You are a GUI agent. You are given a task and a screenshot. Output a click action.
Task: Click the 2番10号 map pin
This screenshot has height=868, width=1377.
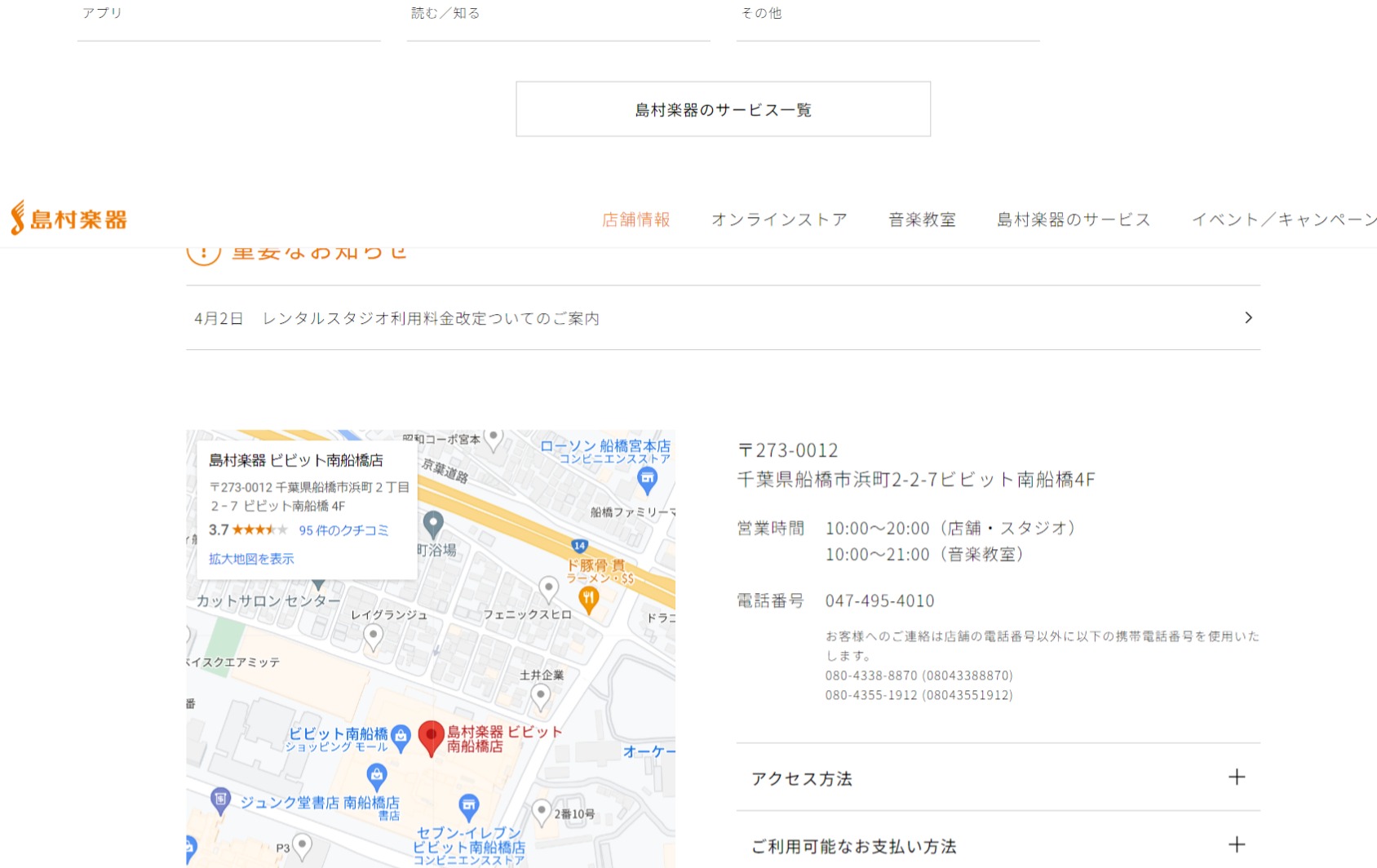[x=541, y=813]
